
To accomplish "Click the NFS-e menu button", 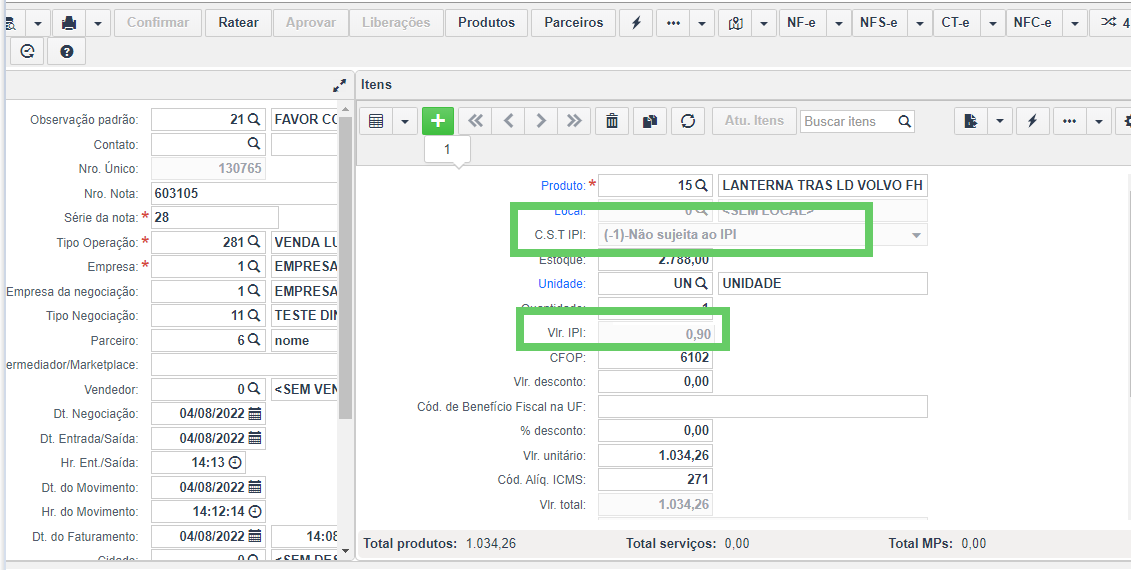I will point(879,23).
